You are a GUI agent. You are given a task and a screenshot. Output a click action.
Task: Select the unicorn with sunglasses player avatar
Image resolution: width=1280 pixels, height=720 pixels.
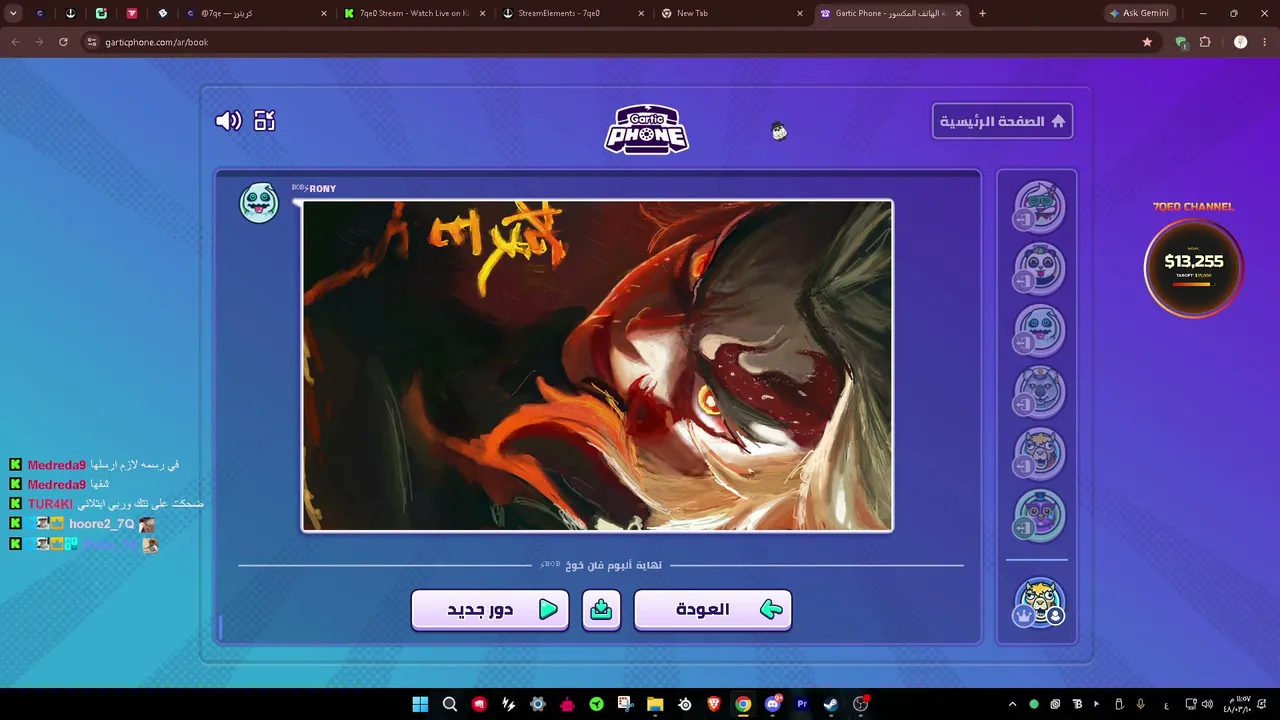[x=1039, y=207]
